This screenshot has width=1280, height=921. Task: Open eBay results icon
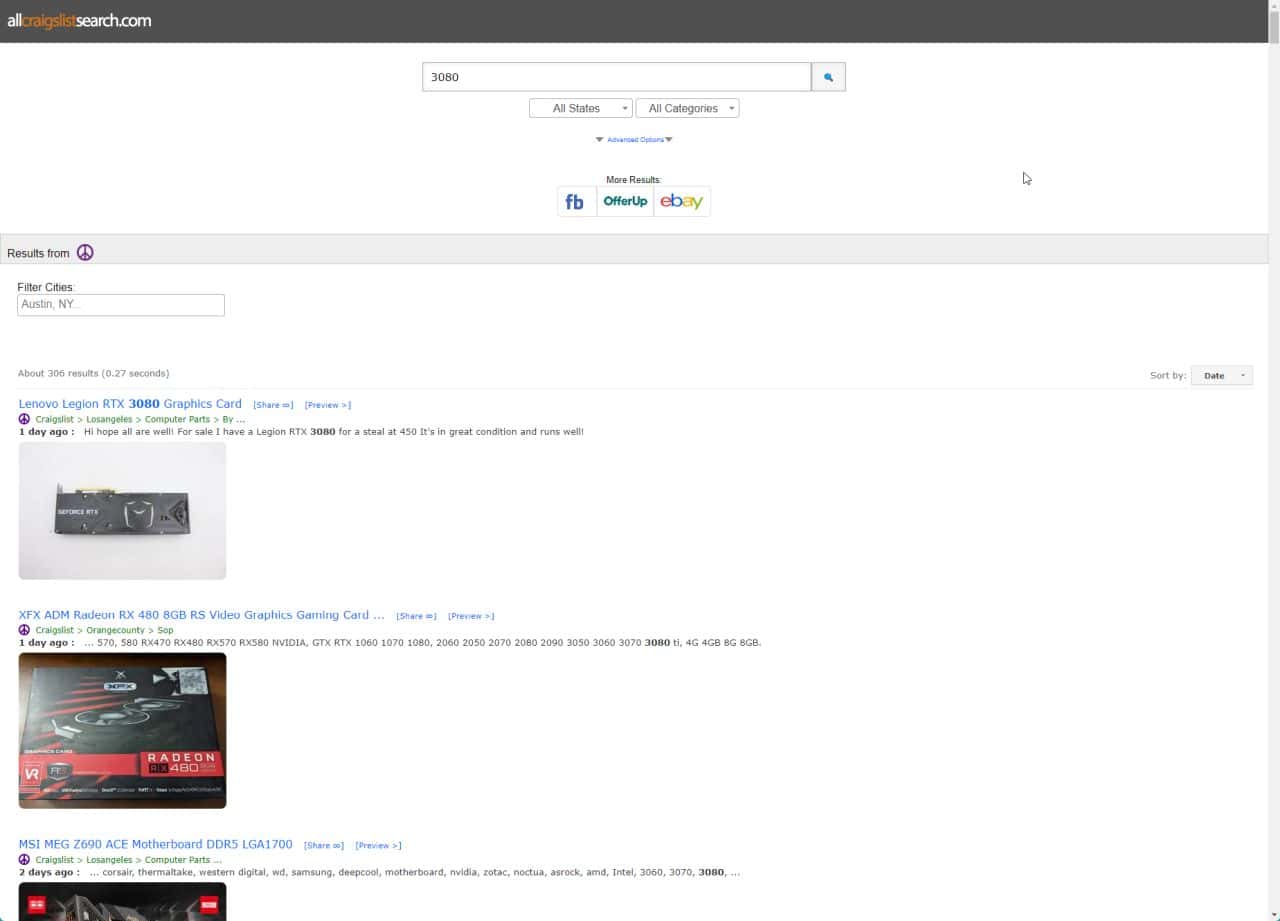pos(681,201)
